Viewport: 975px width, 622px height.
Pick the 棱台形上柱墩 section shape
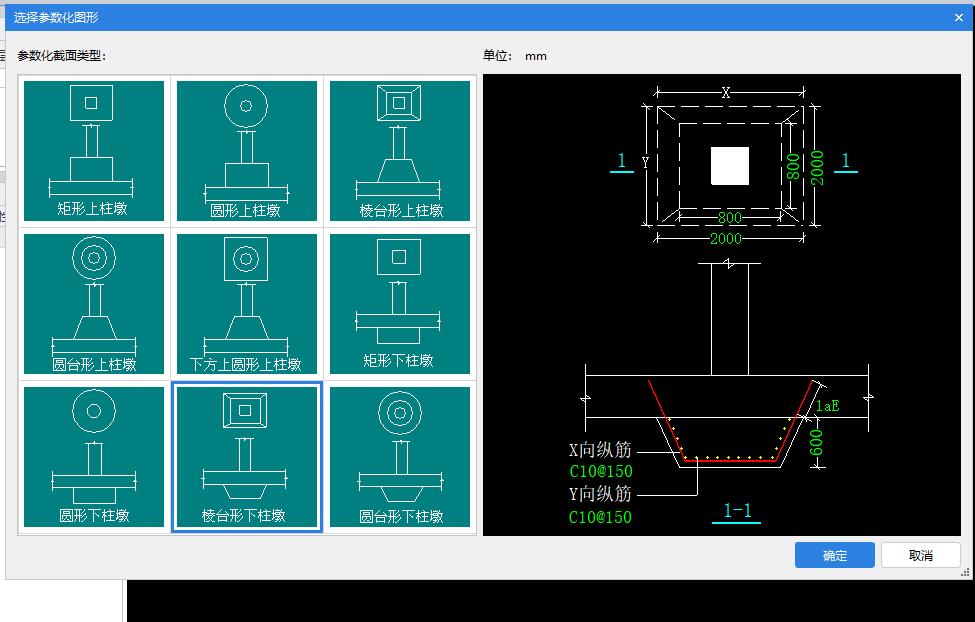400,151
